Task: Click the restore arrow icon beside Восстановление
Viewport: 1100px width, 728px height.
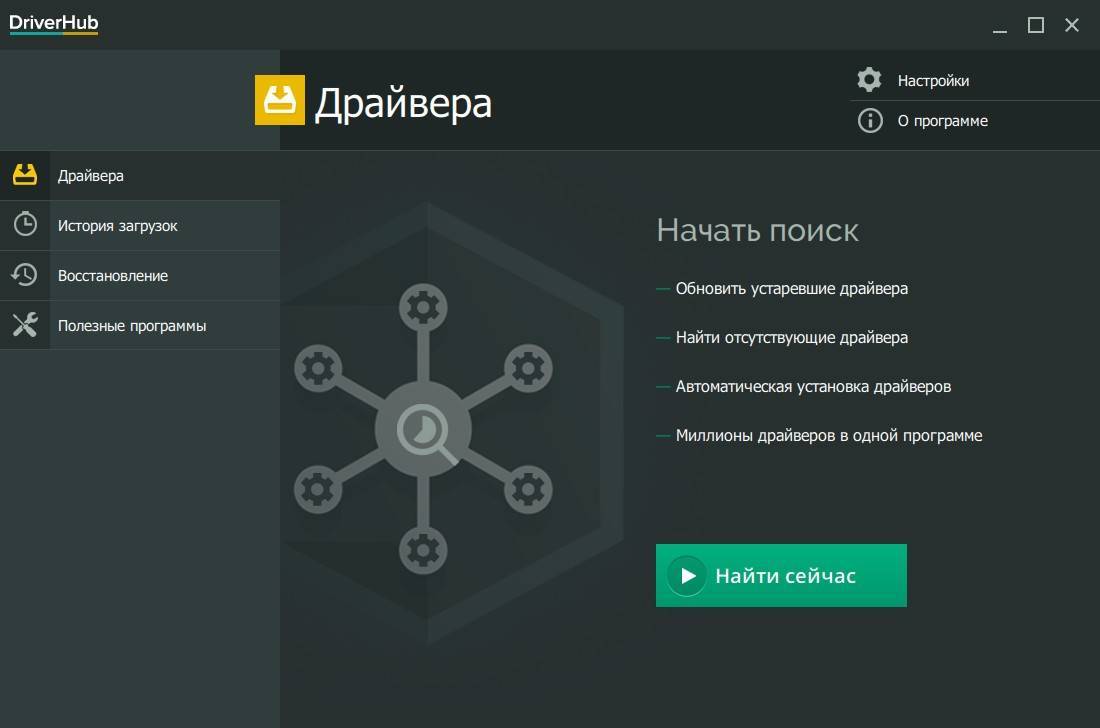Action: pyautogui.click(x=25, y=275)
